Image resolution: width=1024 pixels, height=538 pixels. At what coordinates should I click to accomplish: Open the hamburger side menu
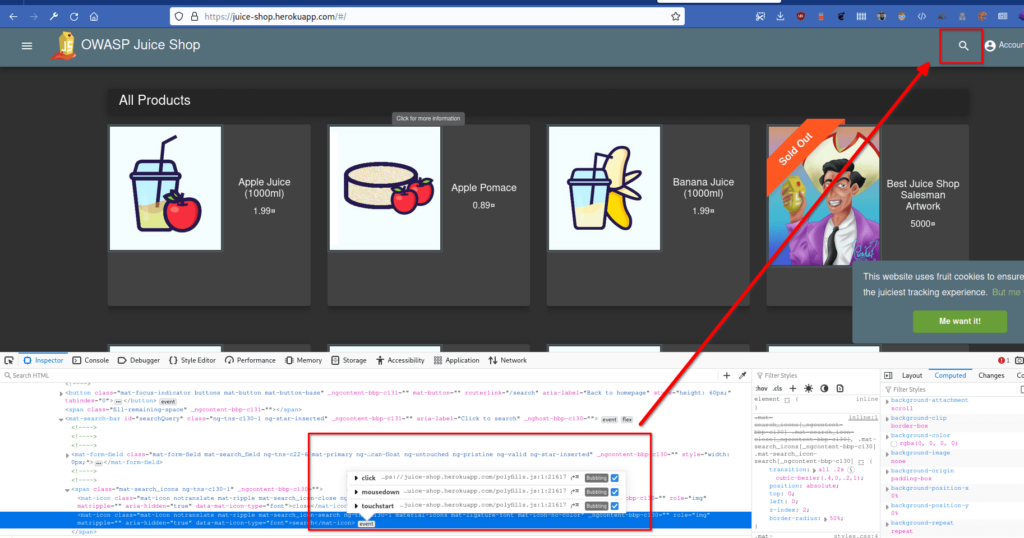27,46
